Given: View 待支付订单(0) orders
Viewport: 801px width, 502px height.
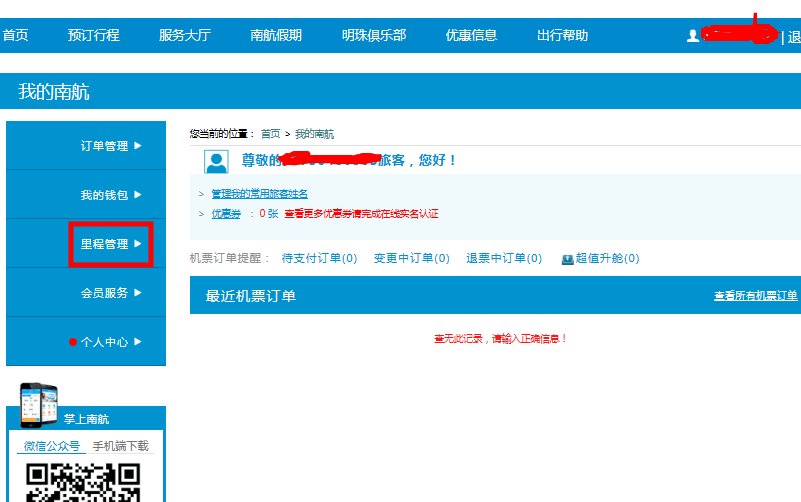Looking at the screenshot, I should (x=319, y=258).
